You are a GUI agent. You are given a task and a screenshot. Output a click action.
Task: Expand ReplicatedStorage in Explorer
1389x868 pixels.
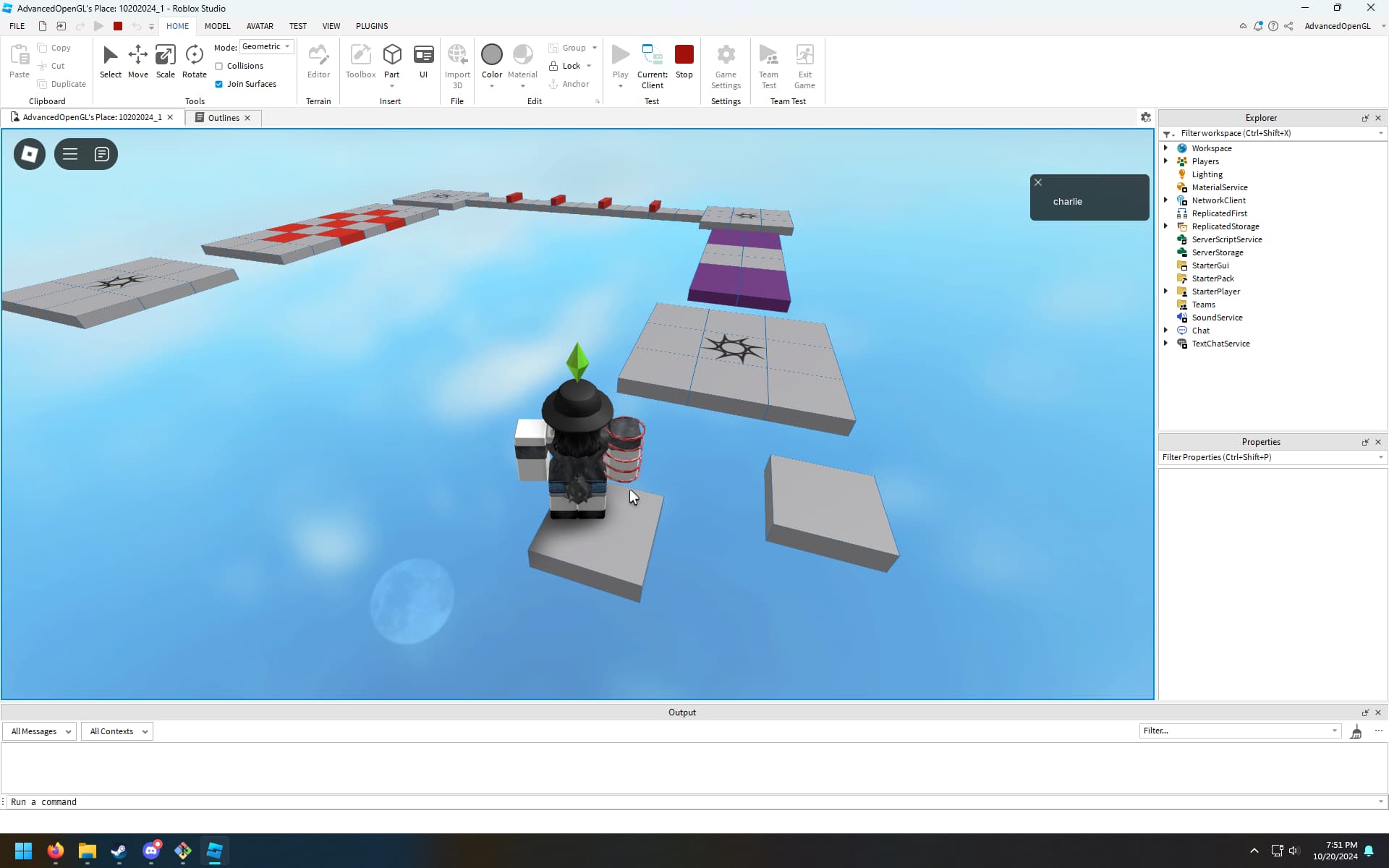(1165, 226)
